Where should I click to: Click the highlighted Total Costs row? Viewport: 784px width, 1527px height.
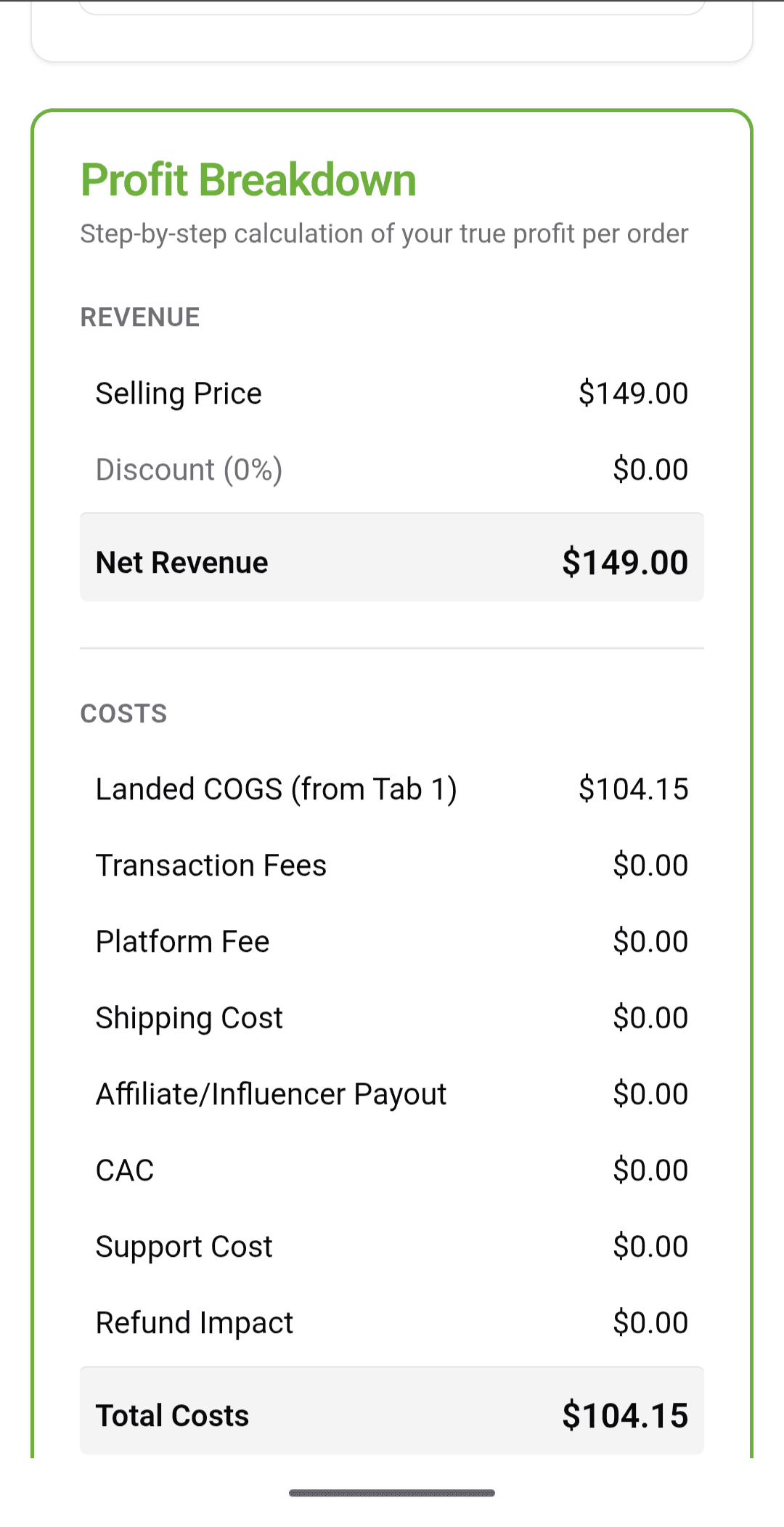click(392, 1414)
